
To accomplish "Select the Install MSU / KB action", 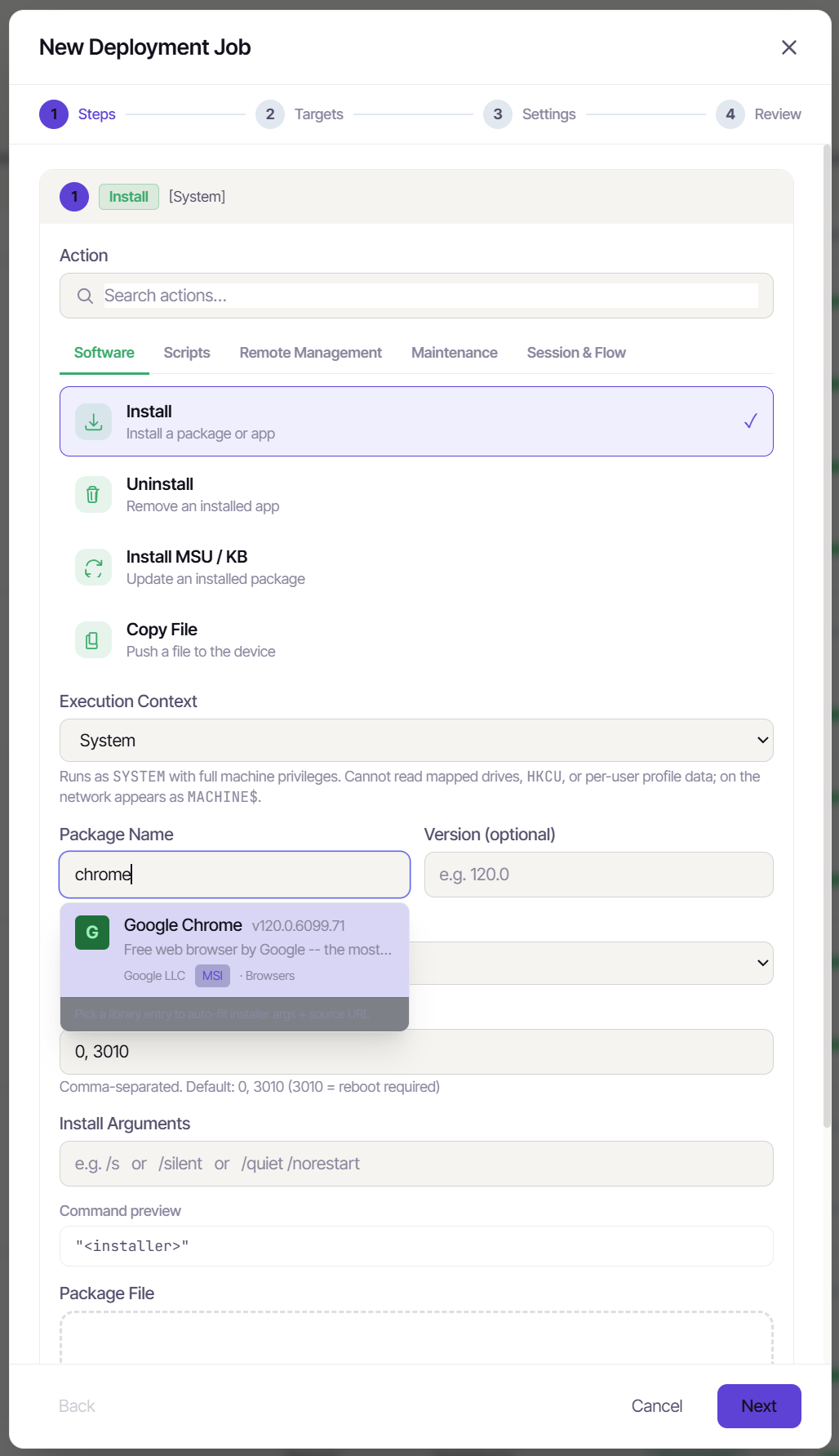I will [x=416, y=567].
